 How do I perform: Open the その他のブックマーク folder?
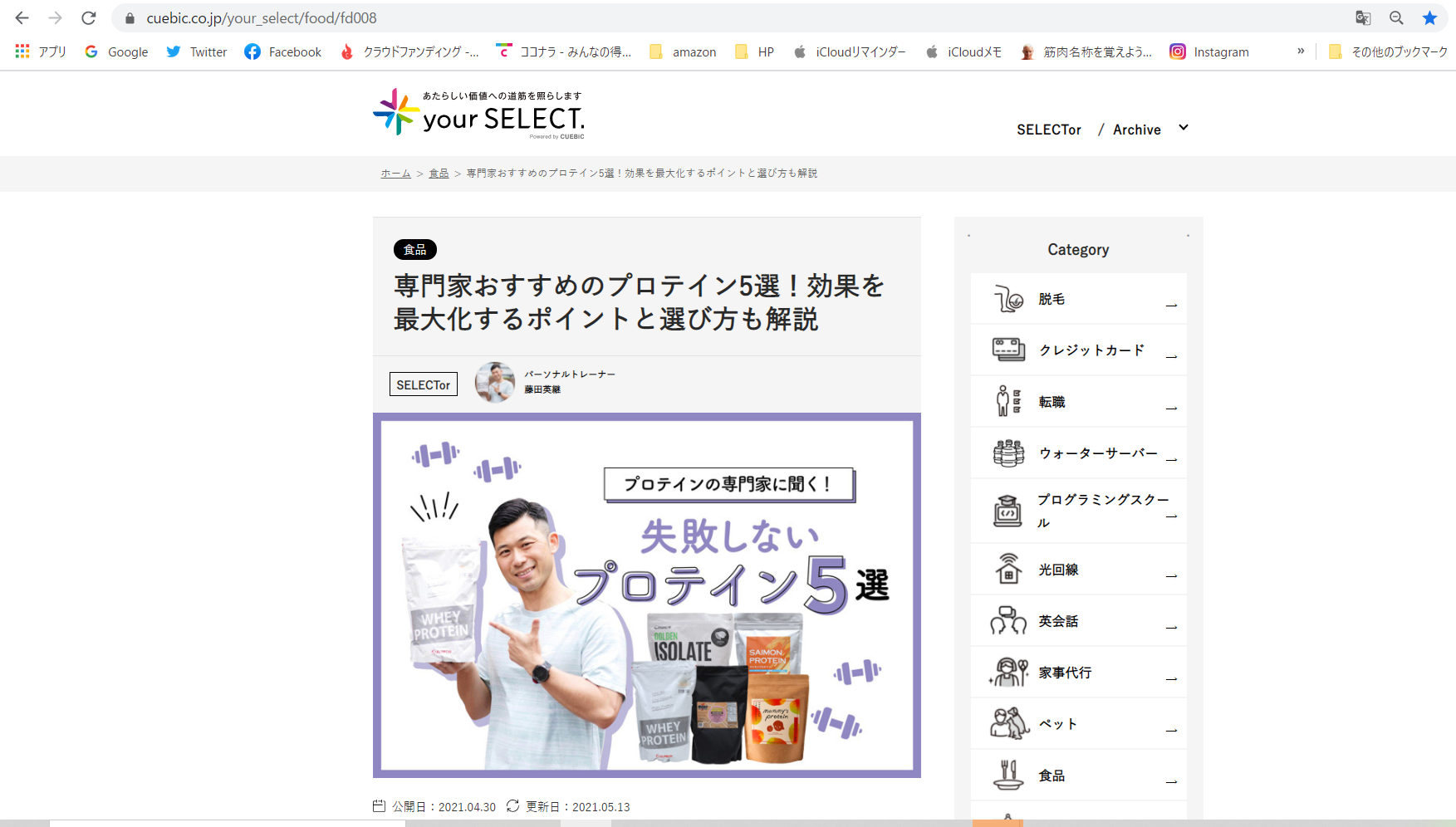(1388, 51)
